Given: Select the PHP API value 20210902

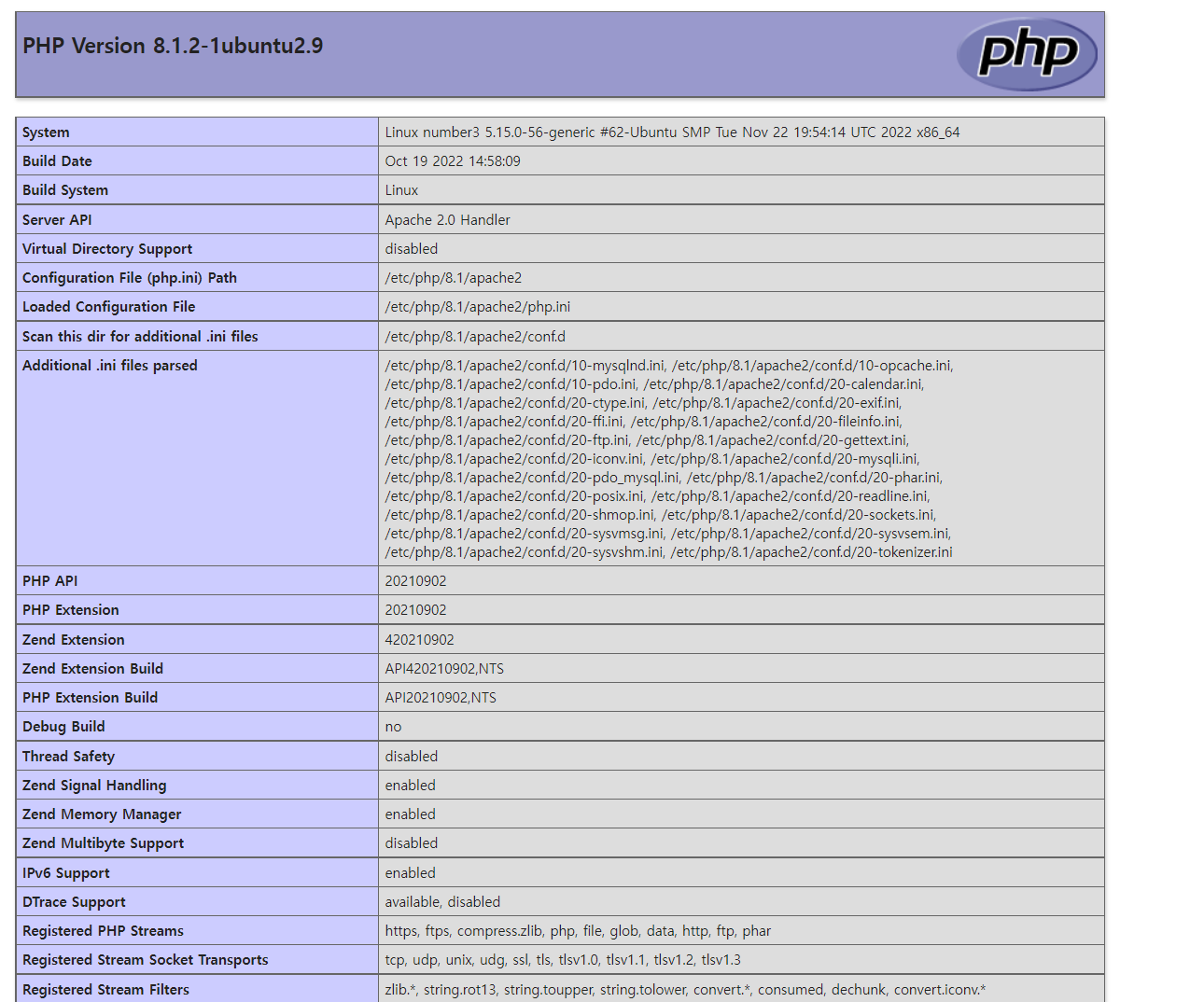Looking at the screenshot, I should 415,581.
